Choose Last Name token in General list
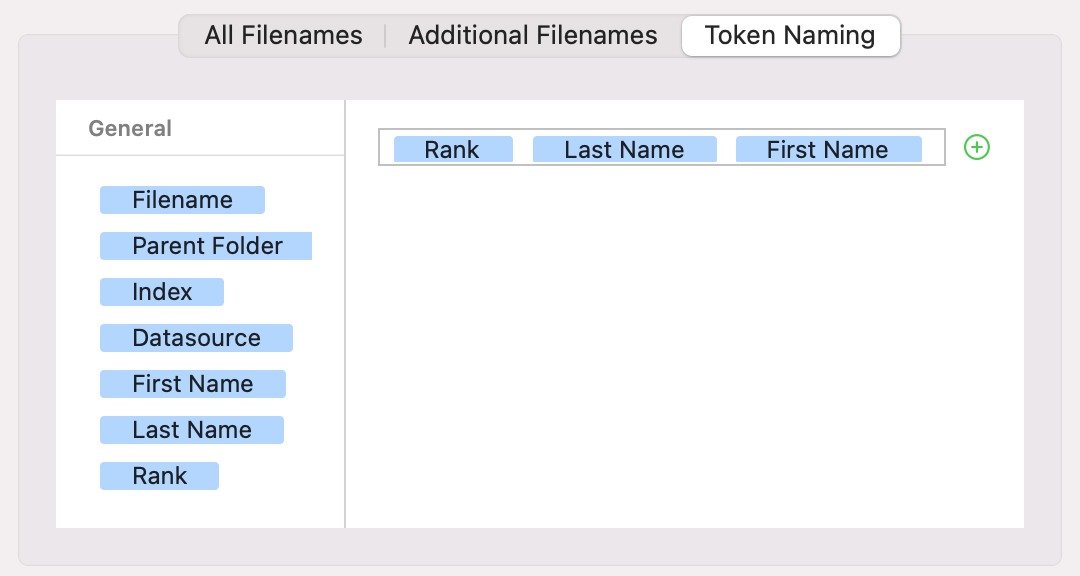1080x576 pixels. (191, 430)
